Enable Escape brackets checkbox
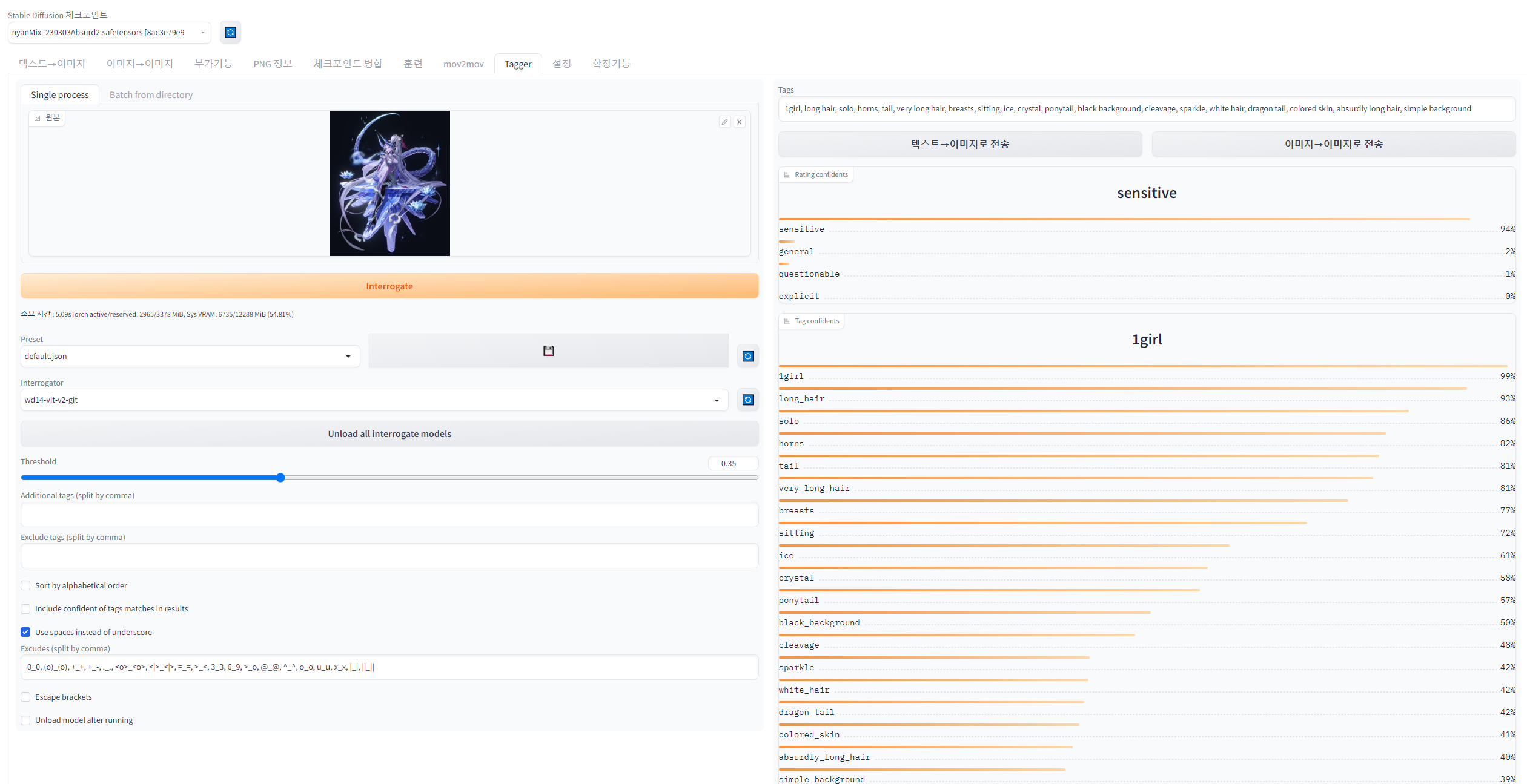 pyautogui.click(x=25, y=697)
